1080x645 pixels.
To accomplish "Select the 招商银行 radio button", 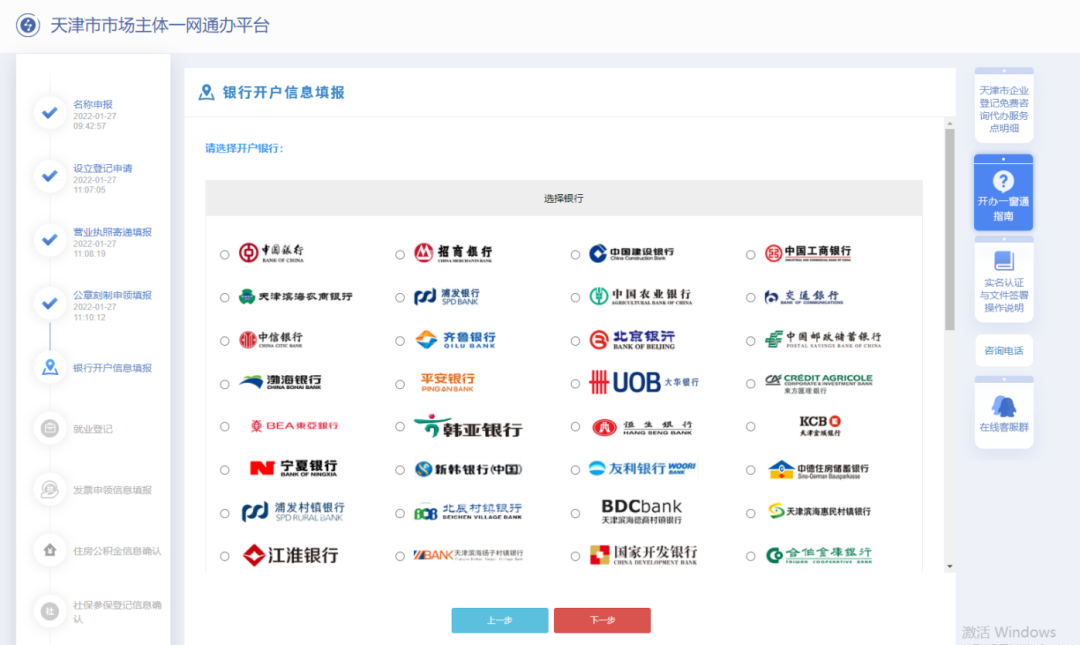I will [400, 252].
